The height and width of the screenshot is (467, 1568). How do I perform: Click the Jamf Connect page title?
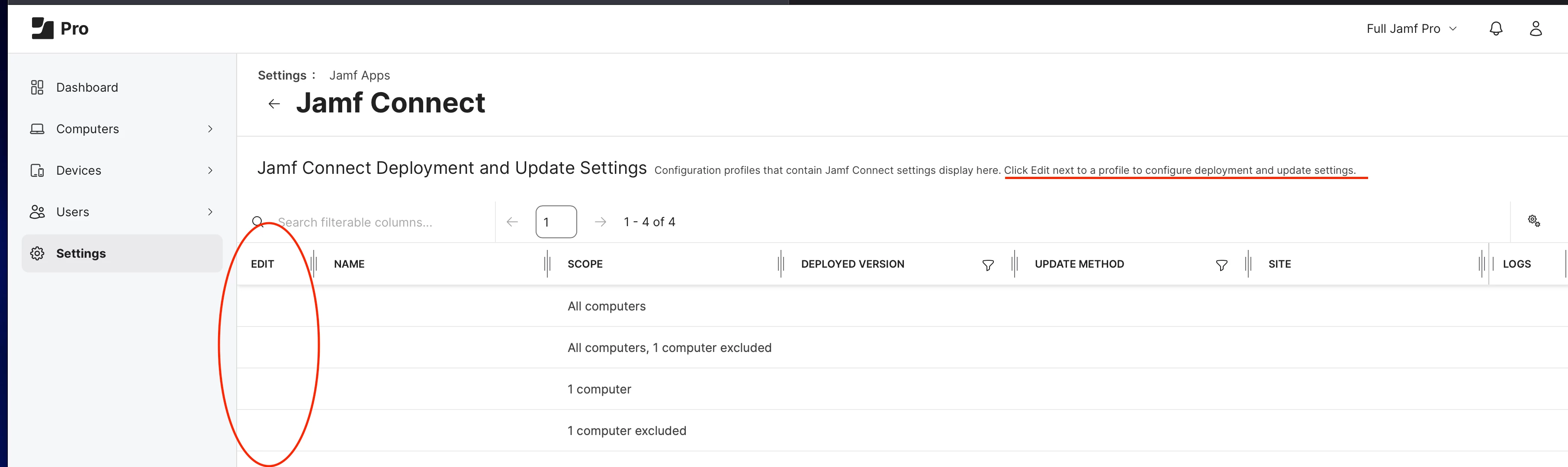[x=390, y=103]
